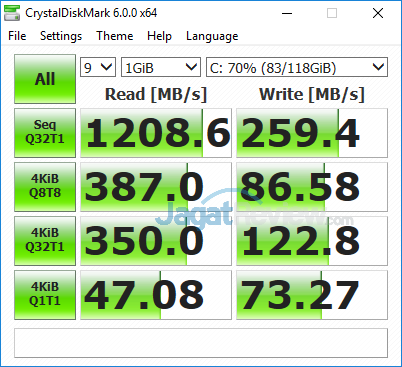Close the CrystalDiskMark window
Screen dimensions: 402x367
coord(378,13)
